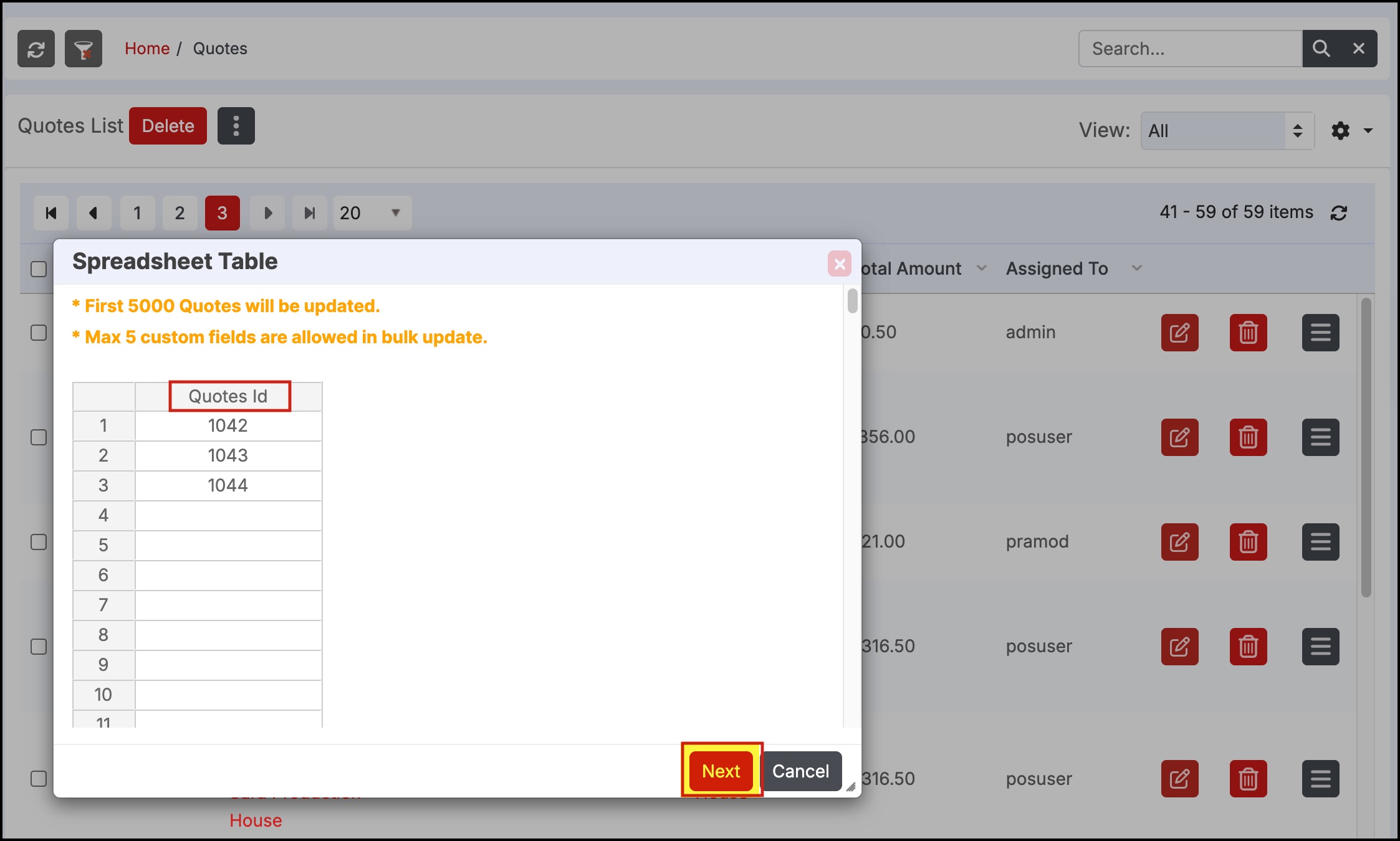This screenshot has height=841, width=1400.
Task: Click the Home breadcrumb link
Action: tap(147, 49)
